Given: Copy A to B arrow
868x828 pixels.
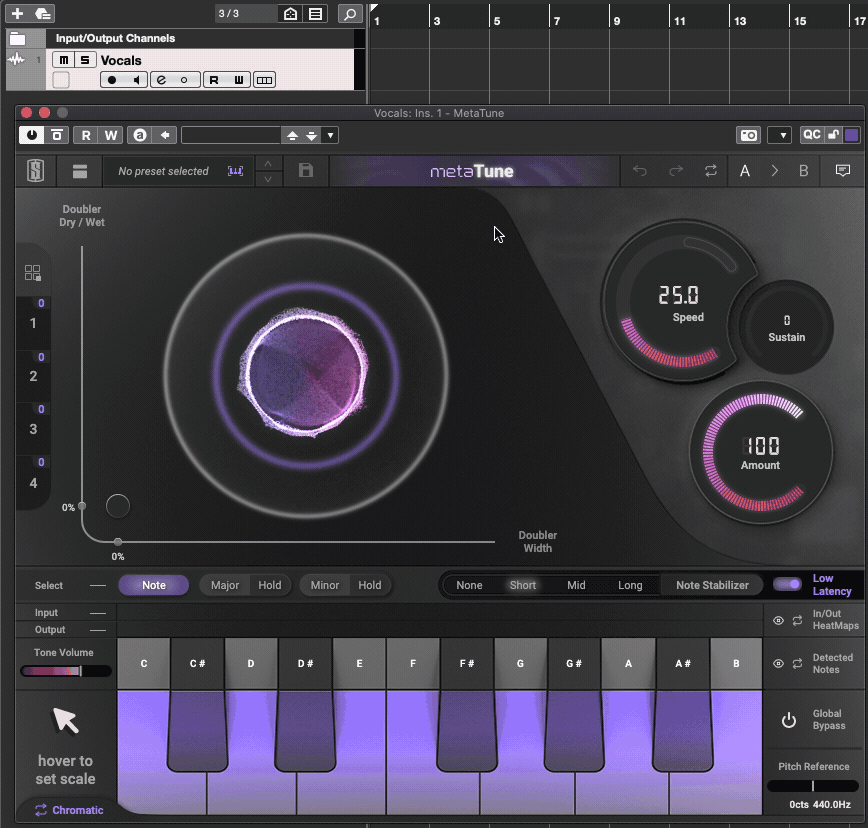Looking at the screenshot, I should [774, 170].
